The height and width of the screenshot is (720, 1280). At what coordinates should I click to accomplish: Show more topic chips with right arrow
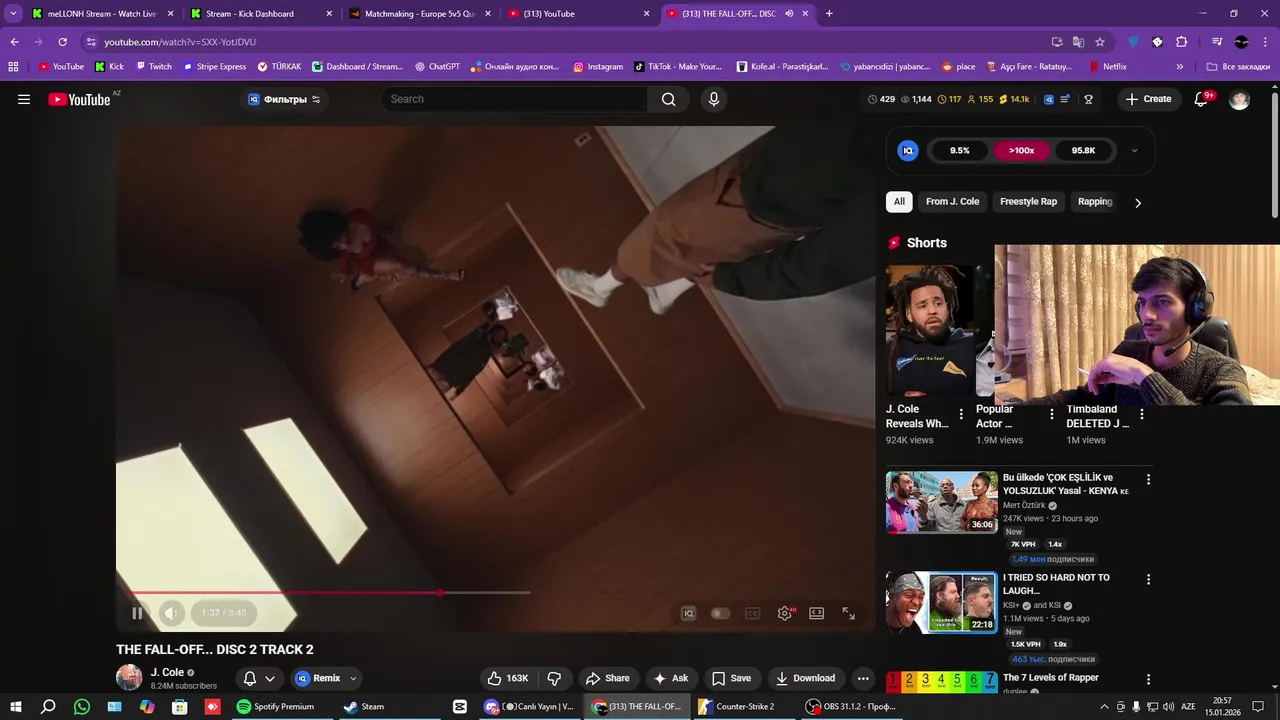pos(1137,202)
